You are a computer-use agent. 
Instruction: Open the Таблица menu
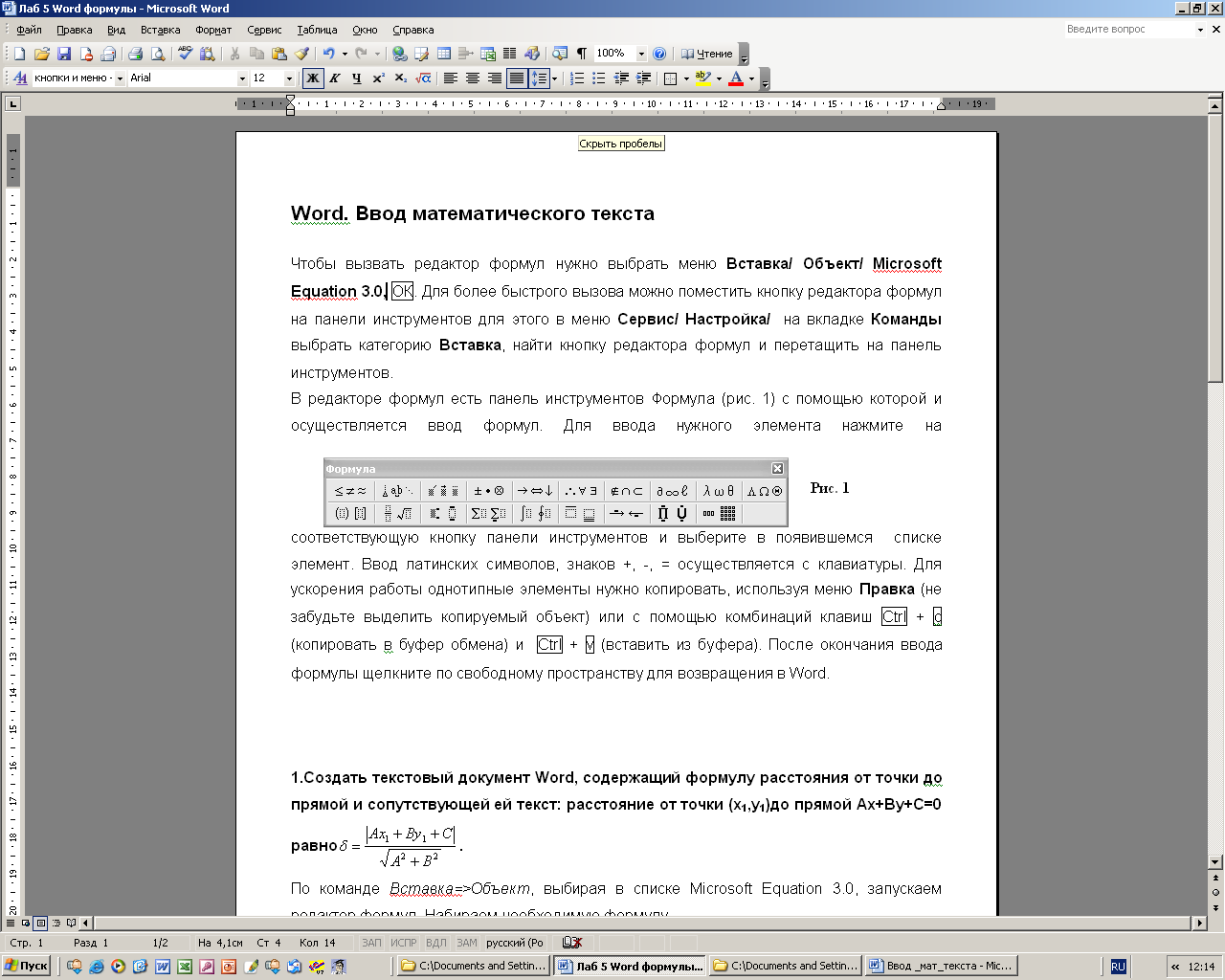tap(317, 30)
